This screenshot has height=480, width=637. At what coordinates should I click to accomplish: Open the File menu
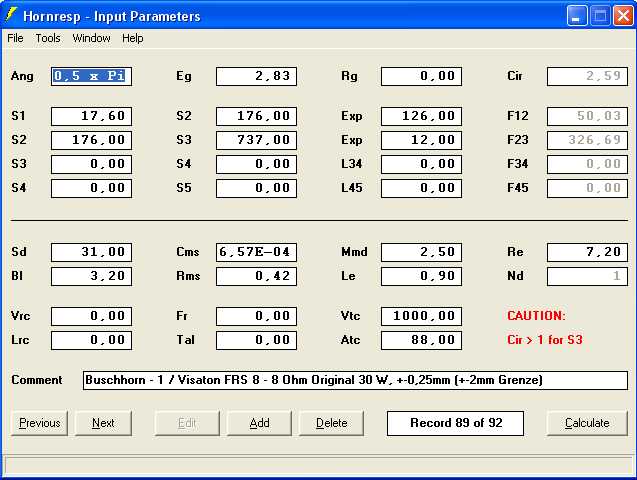coord(15,38)
